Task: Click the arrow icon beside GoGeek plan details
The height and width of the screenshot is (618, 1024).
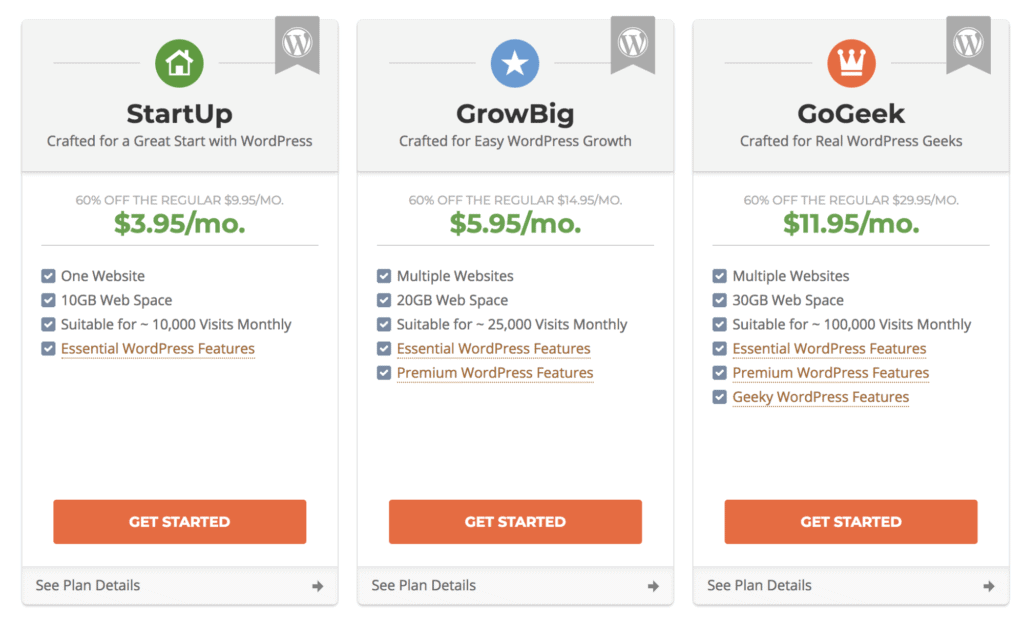Action: click(x=989, y=586)
